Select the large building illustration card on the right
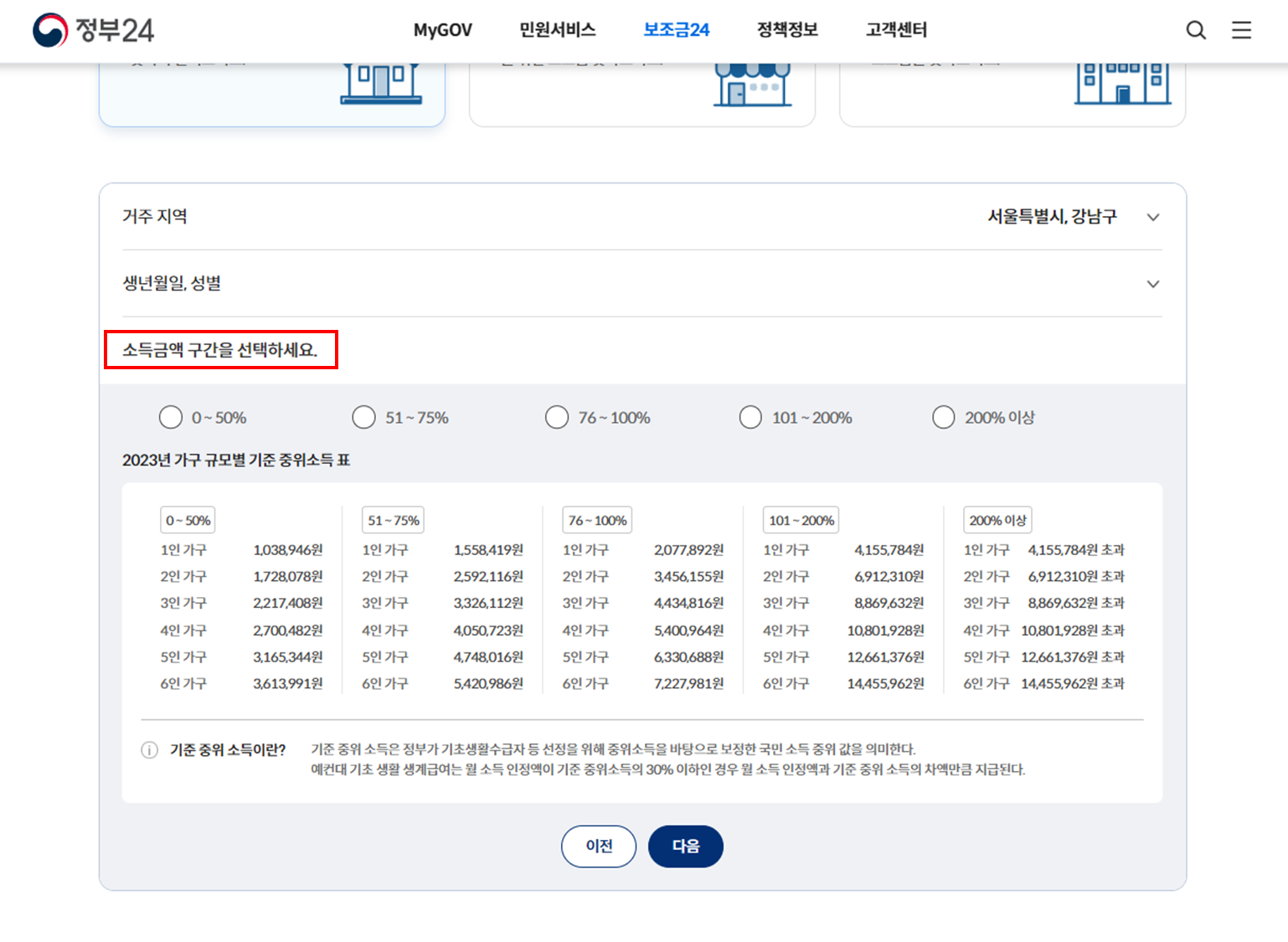 (x=1012, y=88)
